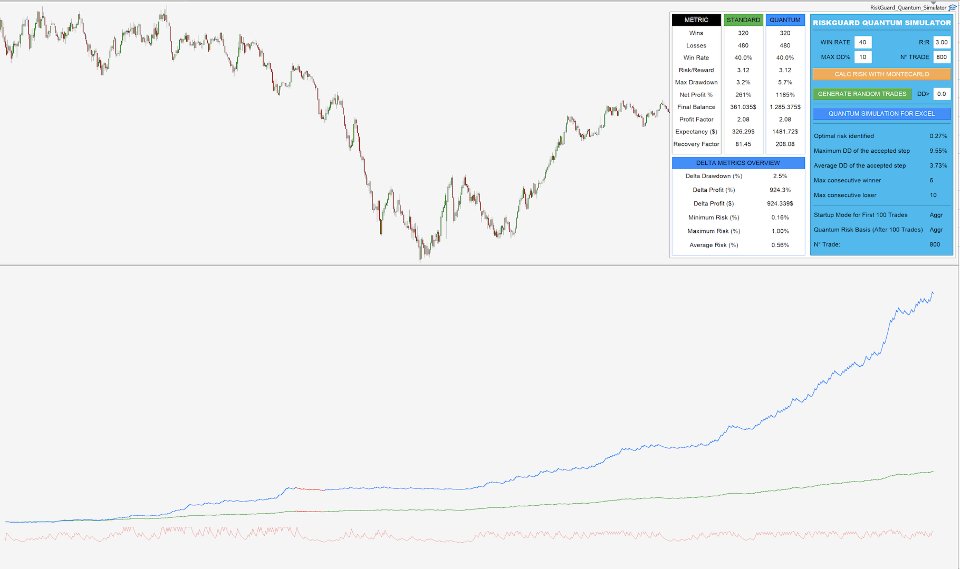
Task: Select the MAX DD% input box
Action: click(863, 57)
